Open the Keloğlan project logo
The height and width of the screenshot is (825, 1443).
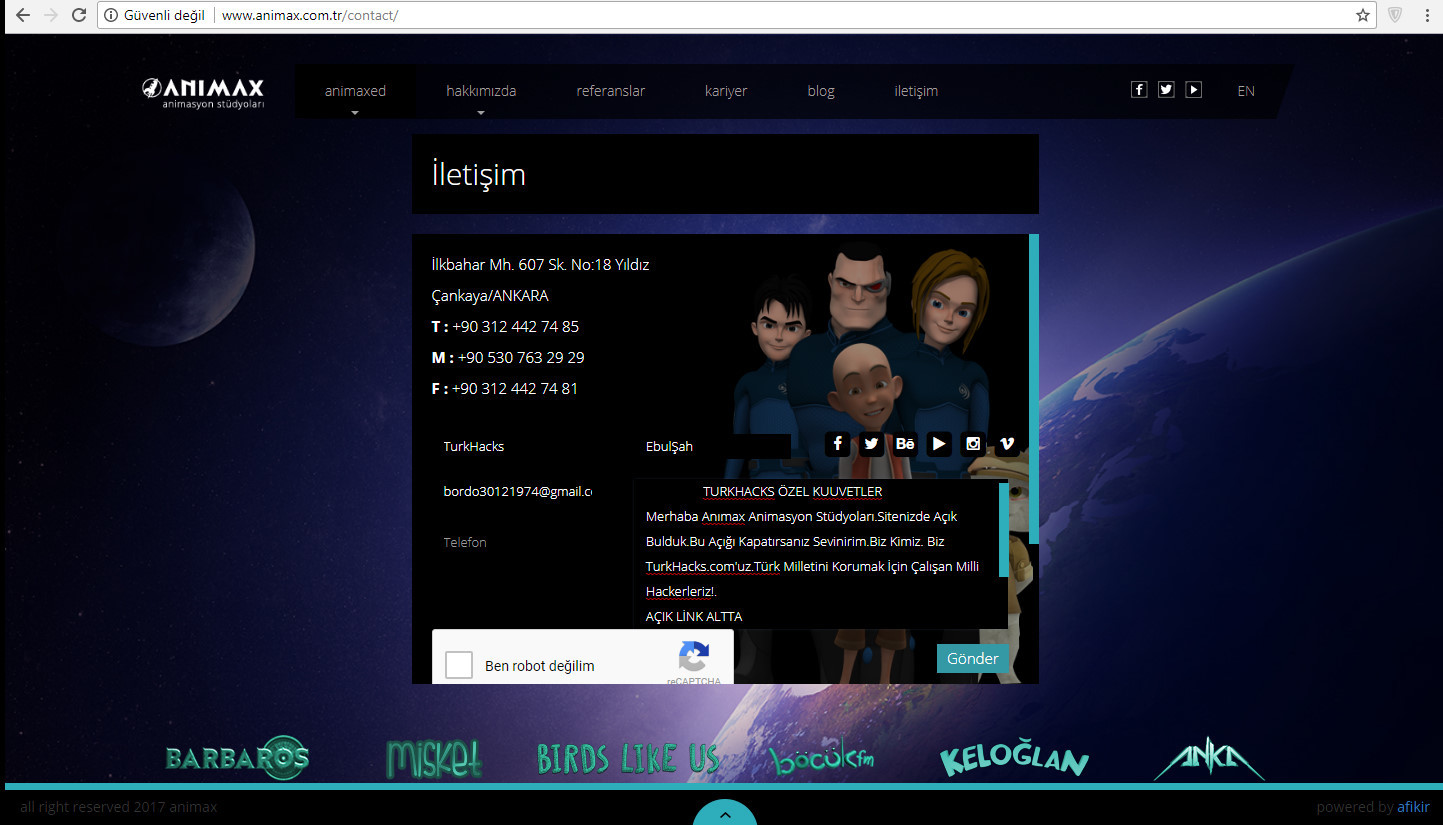click(1014, 759)
